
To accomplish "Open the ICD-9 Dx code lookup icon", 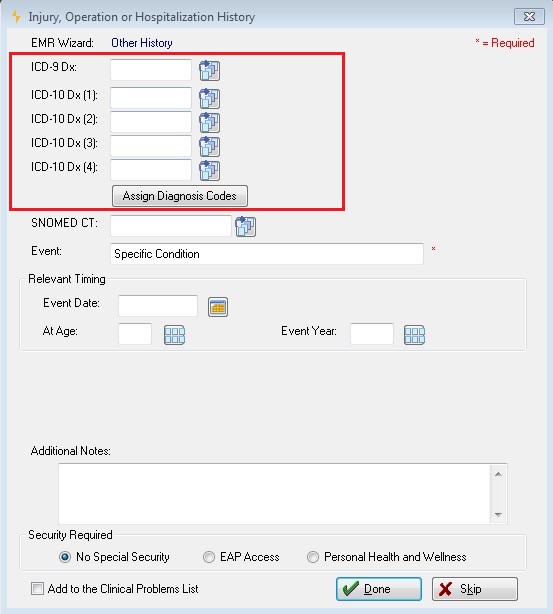I will point(210,70).
